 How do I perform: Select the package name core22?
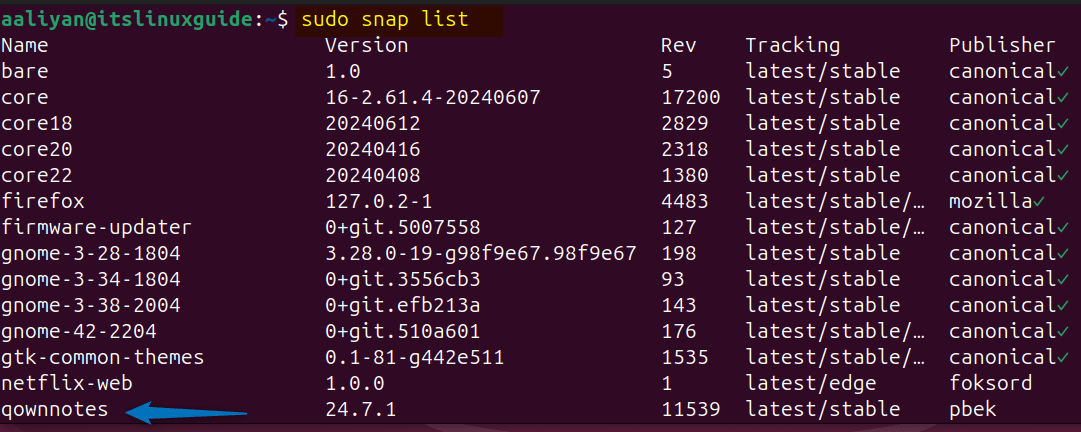(x=37, y=176)
